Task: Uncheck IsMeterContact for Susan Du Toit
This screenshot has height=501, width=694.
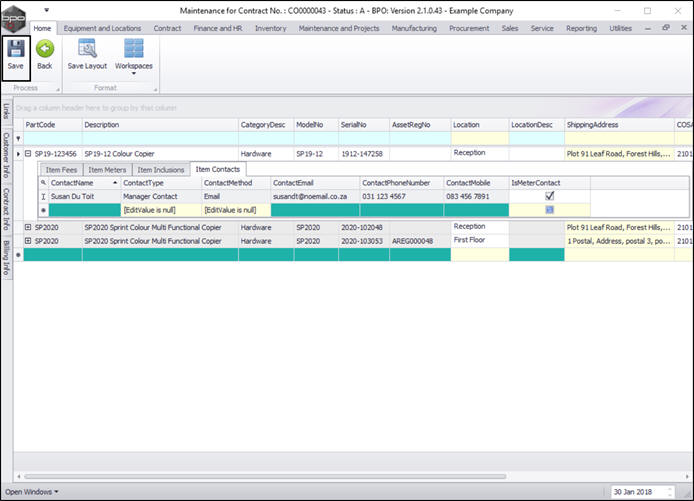Action: (549, 197)
